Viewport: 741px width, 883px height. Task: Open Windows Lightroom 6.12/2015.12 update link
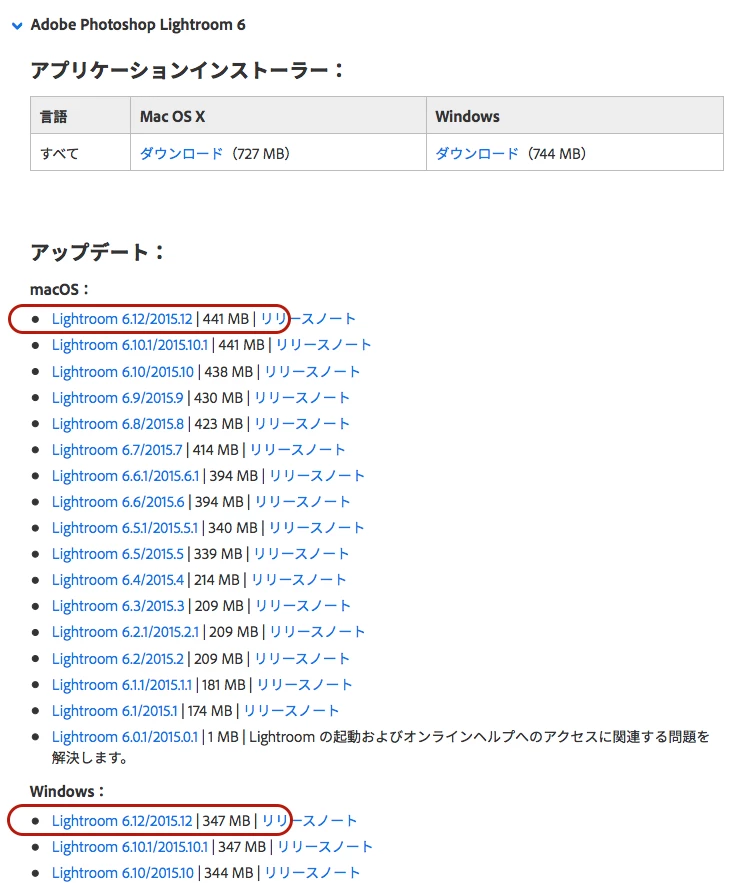click(x=122, y=821)
